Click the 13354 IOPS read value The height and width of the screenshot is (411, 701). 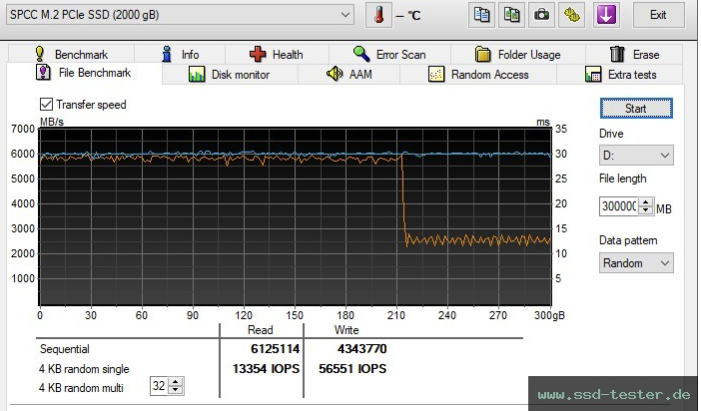click(x=266, y=369)
